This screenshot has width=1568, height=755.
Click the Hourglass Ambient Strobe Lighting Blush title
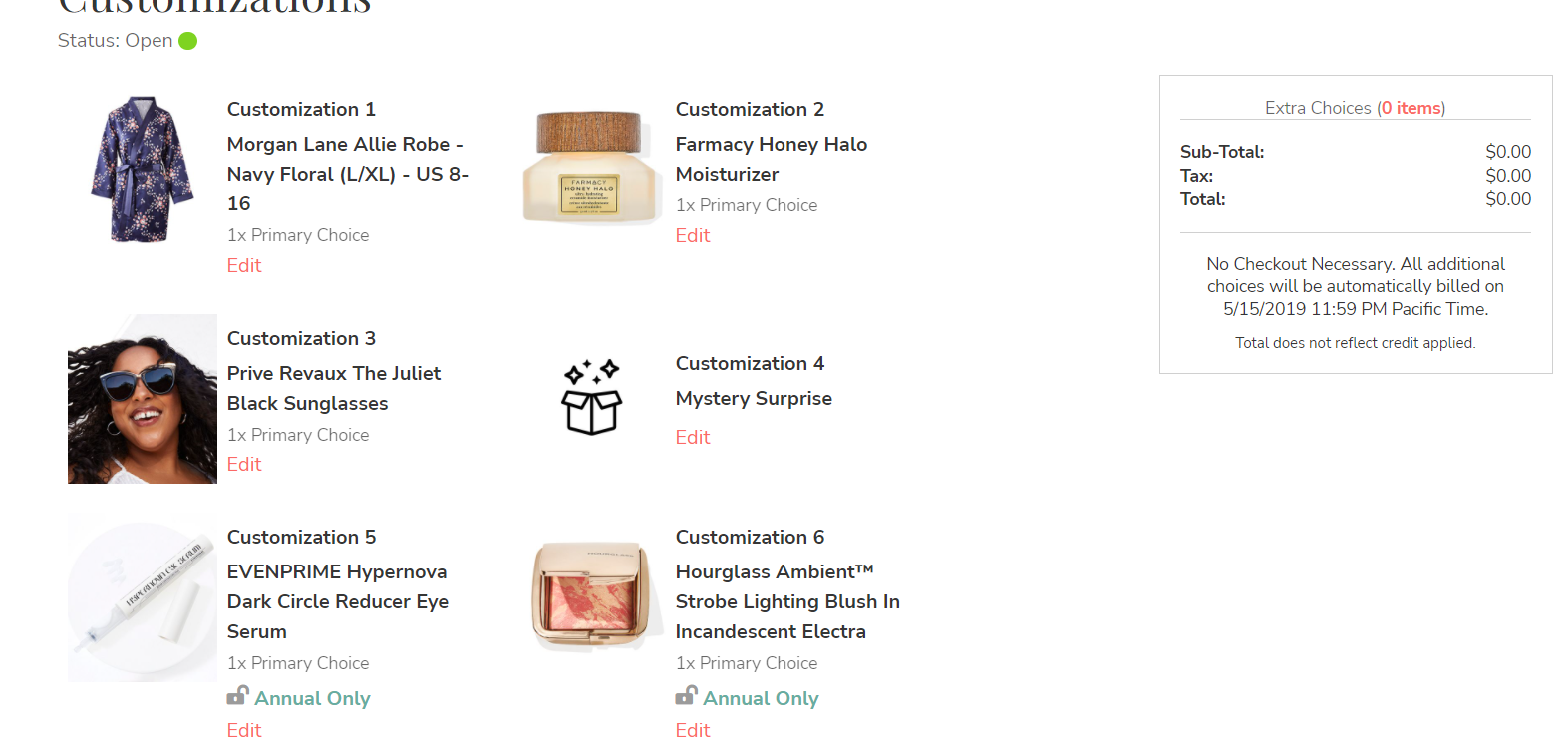click(x=786, y=601)
